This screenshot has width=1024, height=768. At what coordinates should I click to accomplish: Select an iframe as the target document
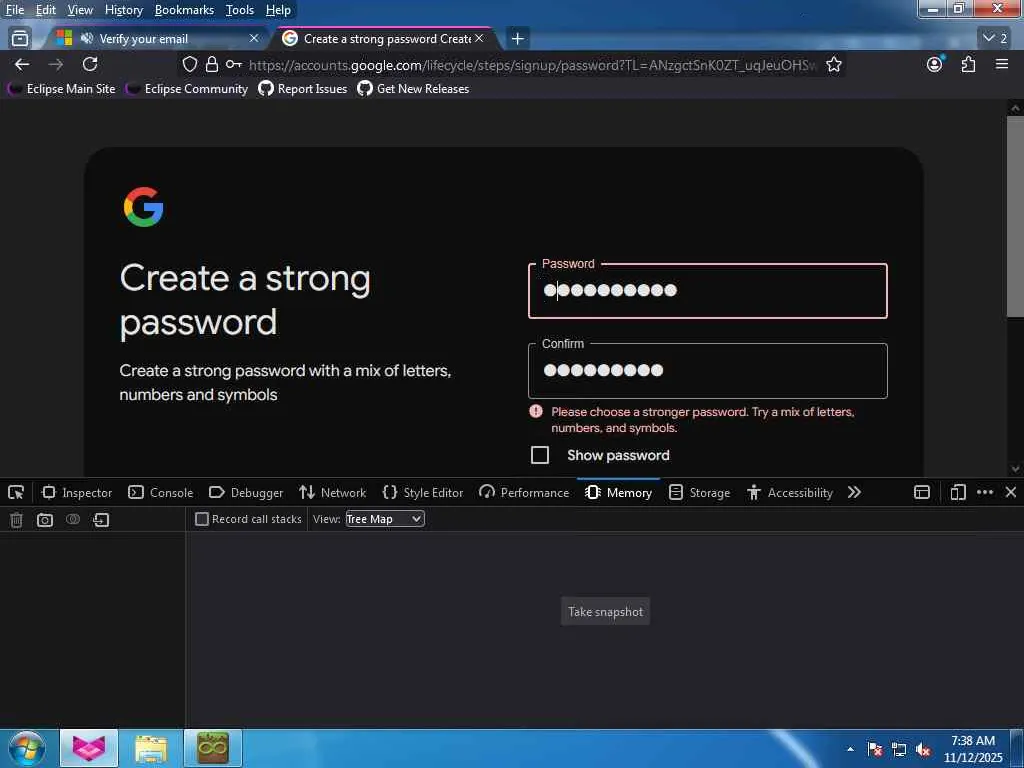tap(922, 492)
